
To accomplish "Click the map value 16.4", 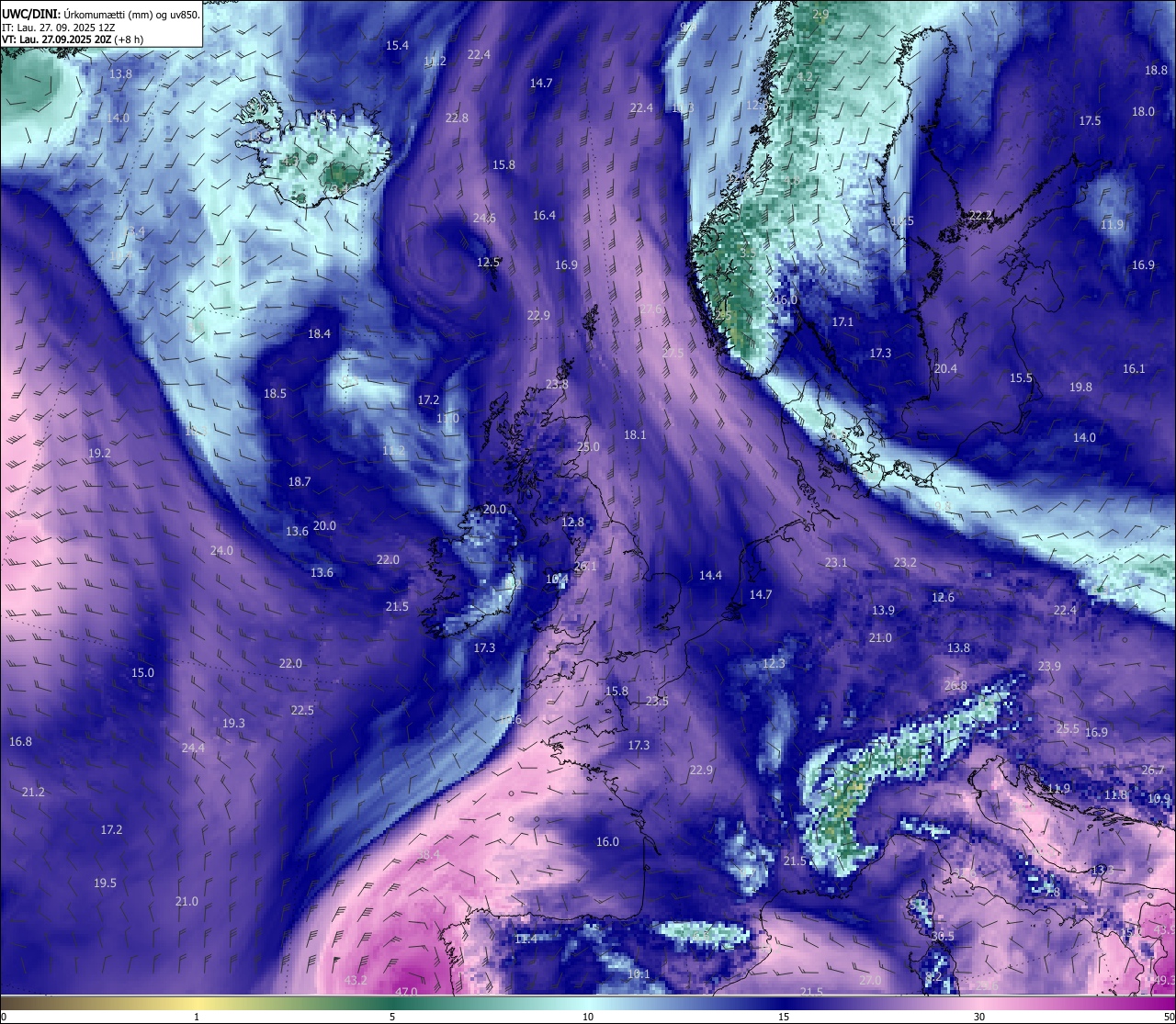I will click(544, 215).
